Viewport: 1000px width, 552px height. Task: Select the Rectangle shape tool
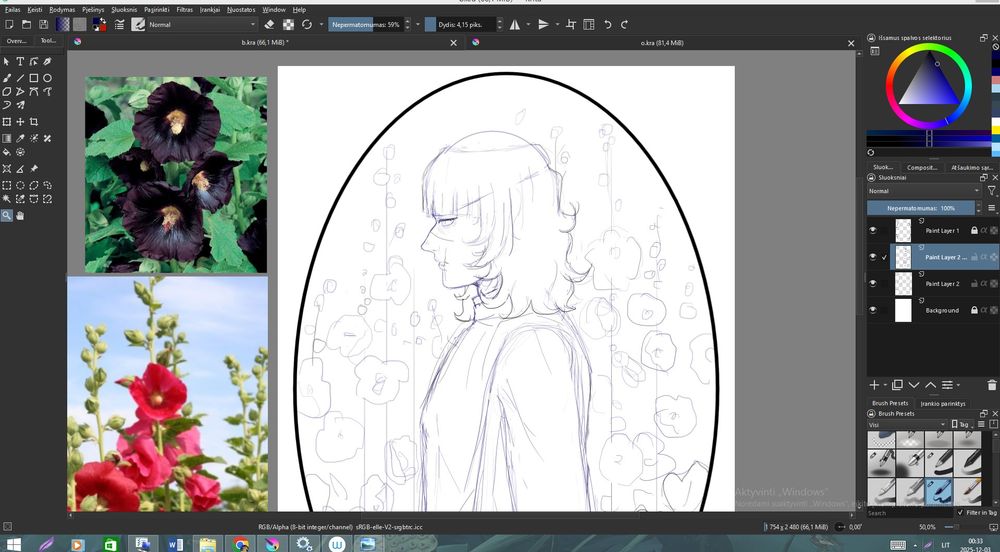coord(33,78)
